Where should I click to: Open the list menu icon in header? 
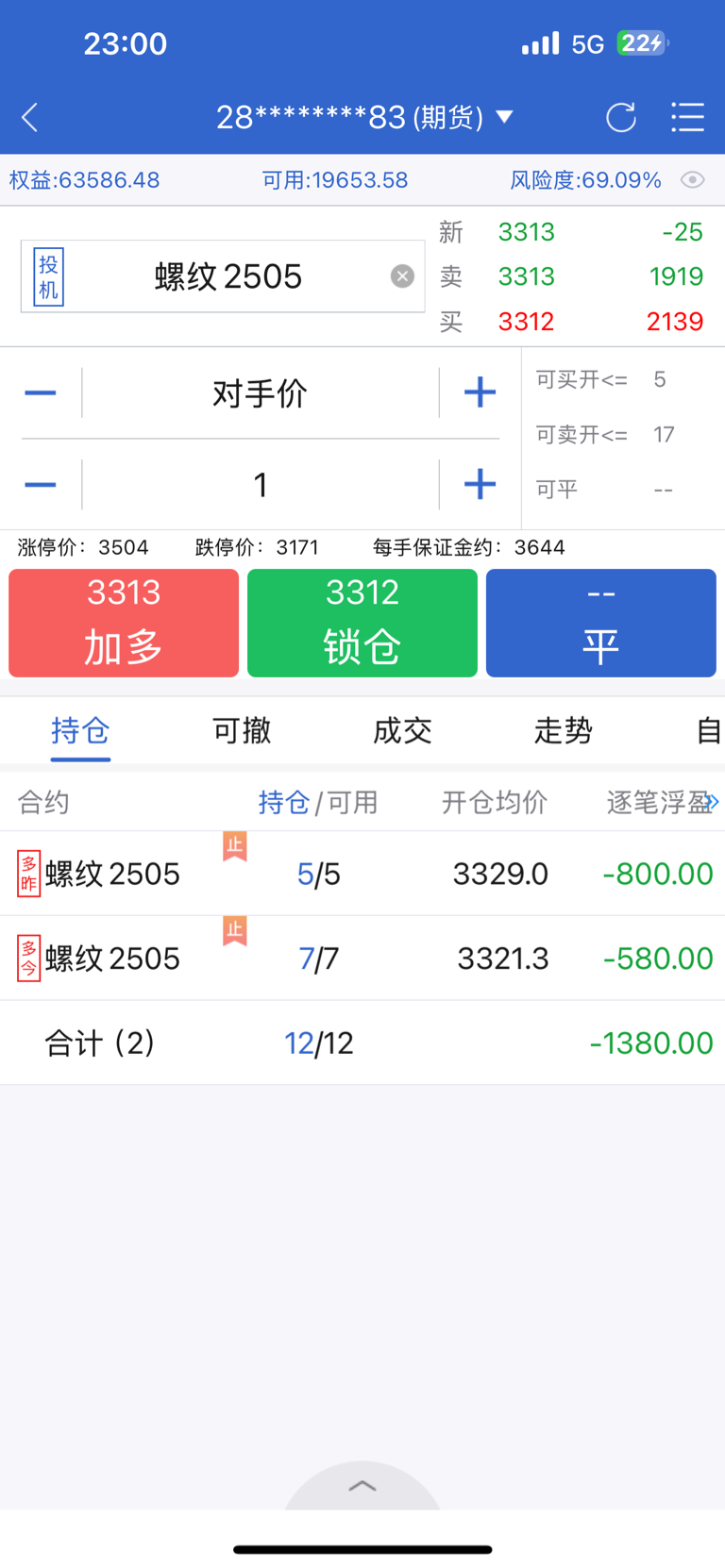(x=687, y=117)
